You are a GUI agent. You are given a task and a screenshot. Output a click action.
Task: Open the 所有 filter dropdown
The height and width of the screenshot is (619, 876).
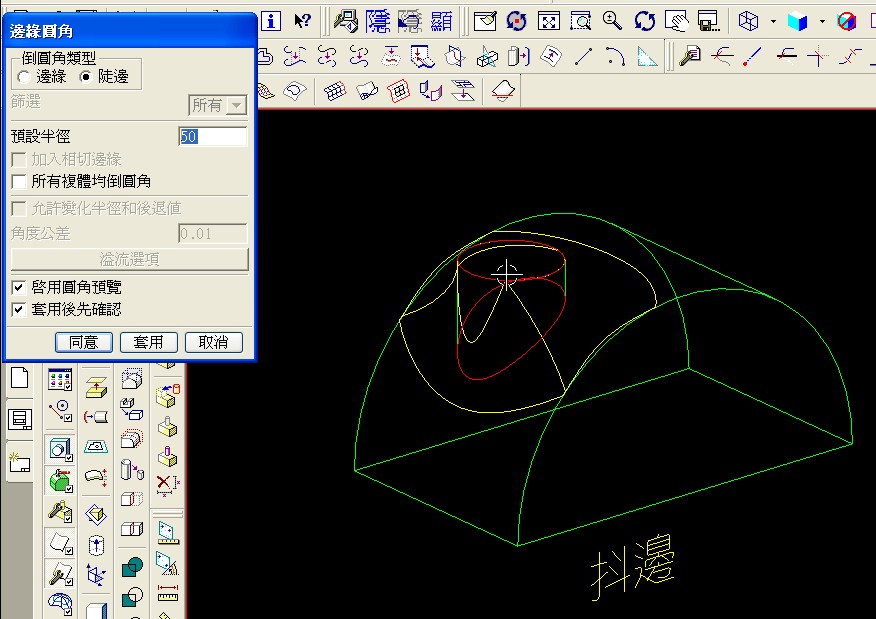[x=218, y=105]
